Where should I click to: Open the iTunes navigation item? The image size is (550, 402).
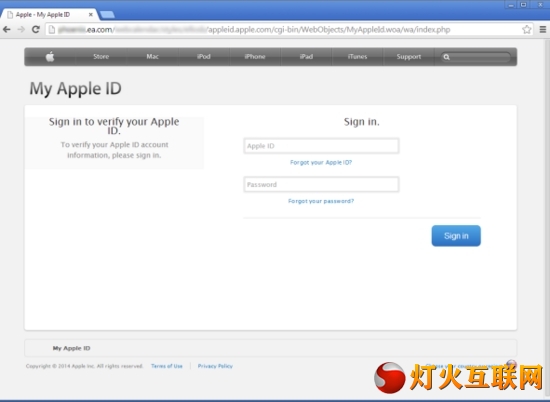[x=357, y=56]
